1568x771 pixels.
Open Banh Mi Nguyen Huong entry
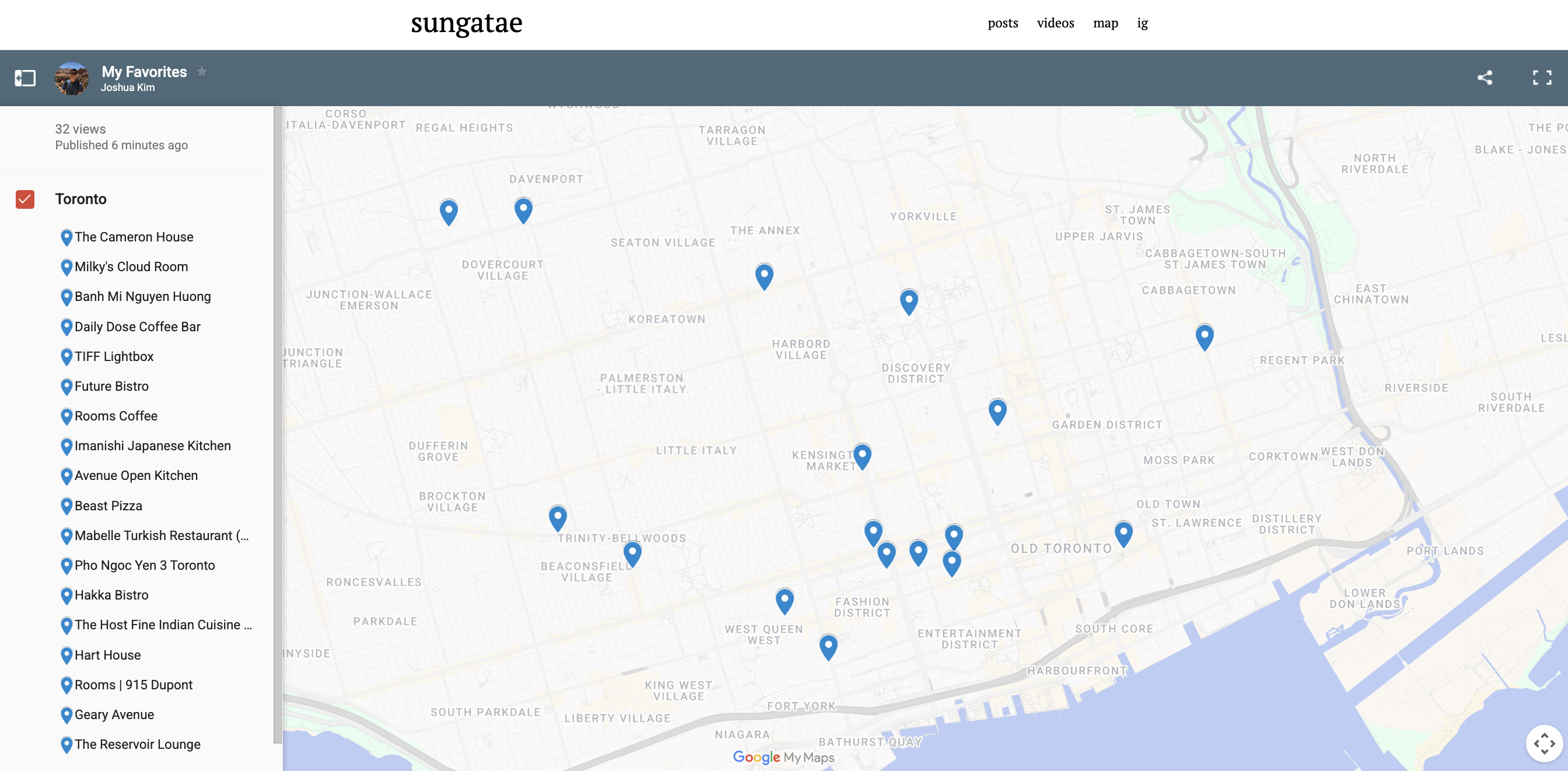coord(142,296)
